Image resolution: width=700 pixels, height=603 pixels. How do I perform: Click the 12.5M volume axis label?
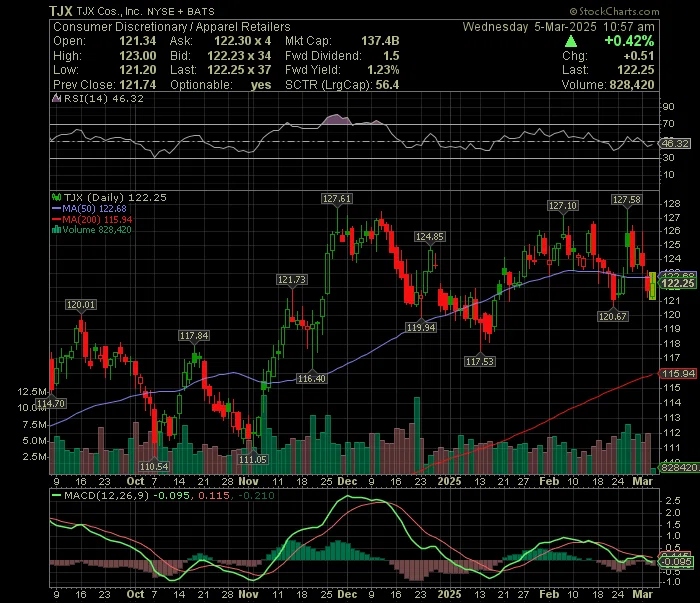click(32, 392)
